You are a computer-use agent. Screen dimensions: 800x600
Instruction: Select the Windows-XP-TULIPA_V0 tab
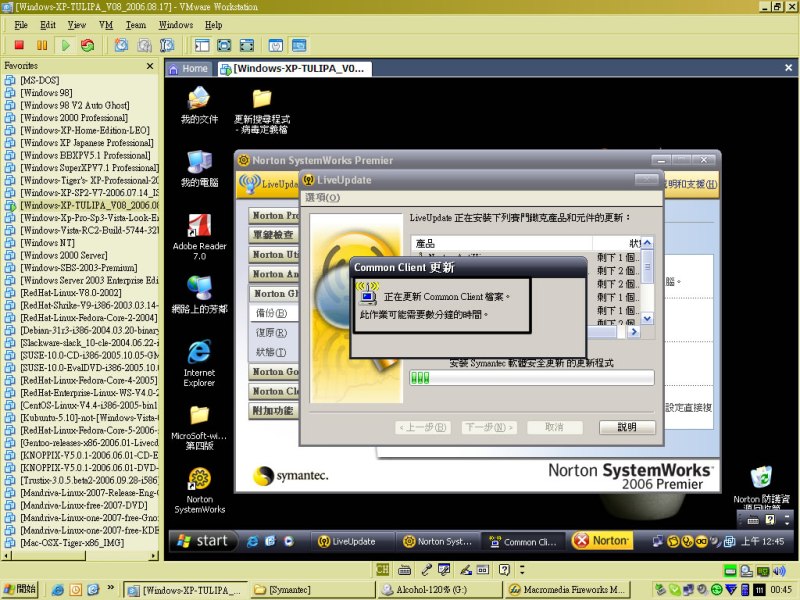[294, 68]
